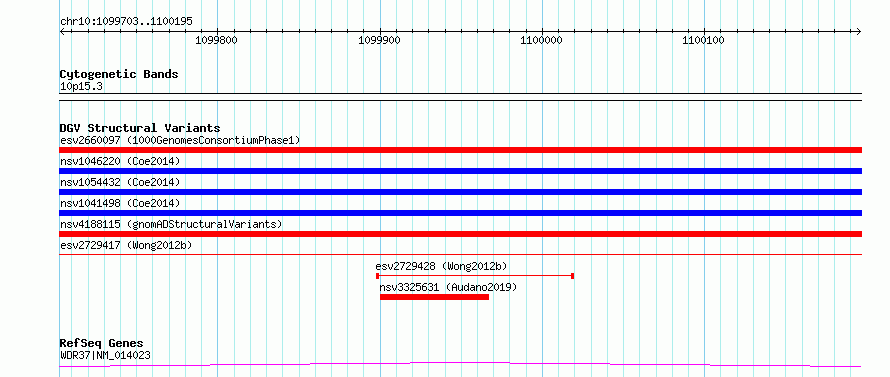Click the magenta WDR37 gene line
Image resolution: width=890 pixels, height=377 pixels.
[x=460, y=364]
